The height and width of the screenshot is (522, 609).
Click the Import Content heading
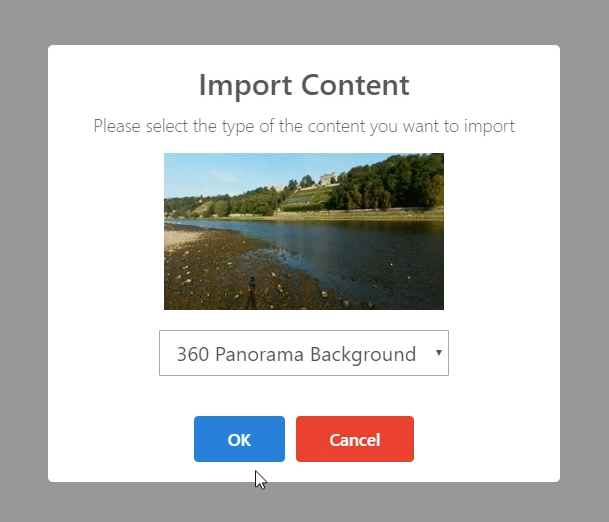303,85
